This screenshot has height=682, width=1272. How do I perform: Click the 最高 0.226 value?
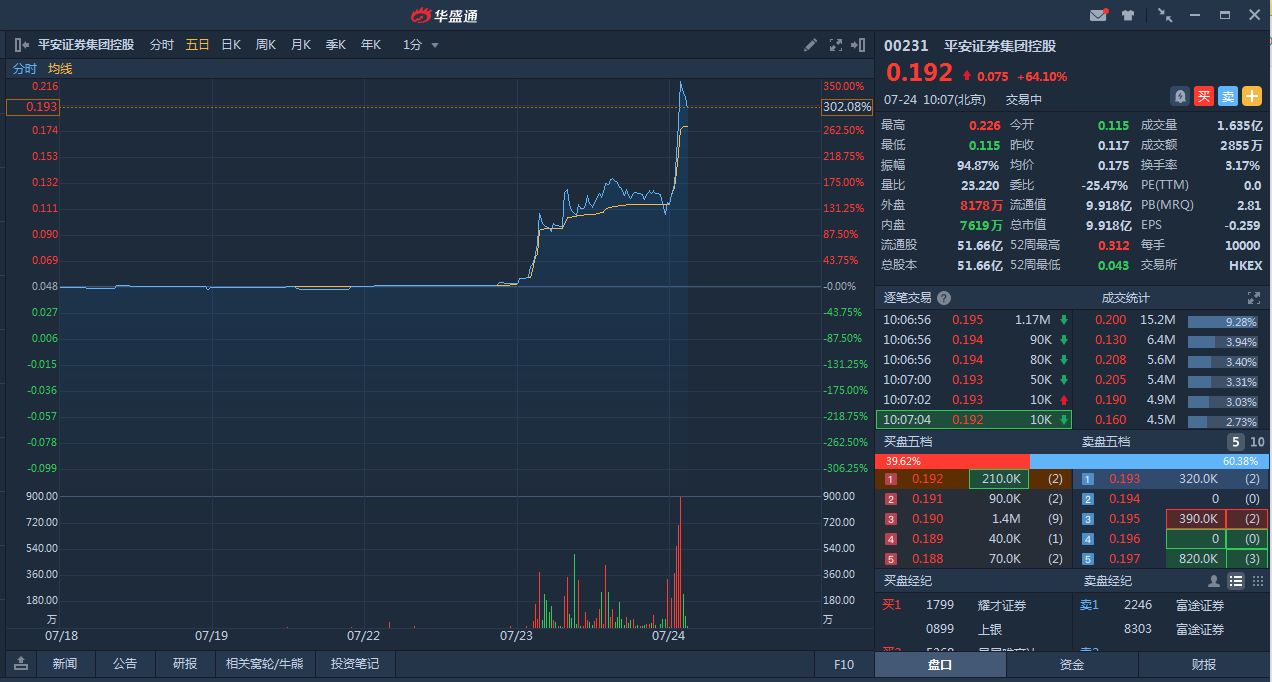point(984,125)
